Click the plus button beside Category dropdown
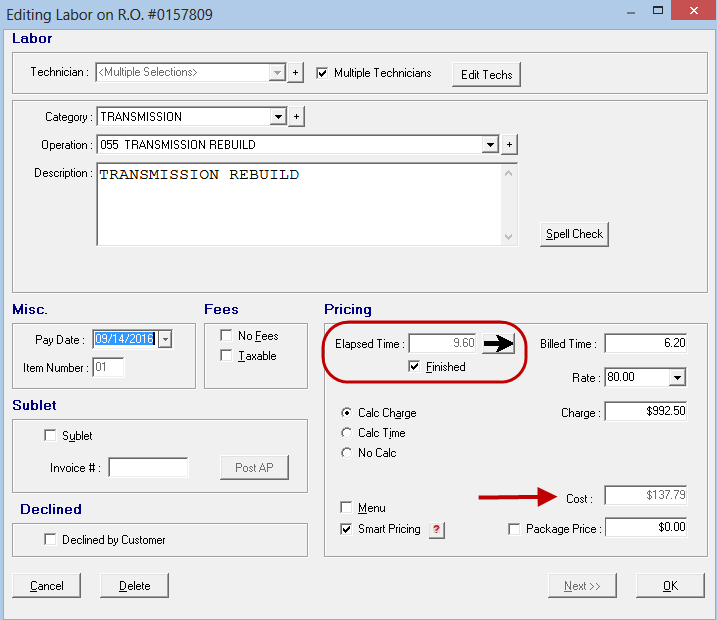This screenshot has height=620, width=717. point(296,117)
